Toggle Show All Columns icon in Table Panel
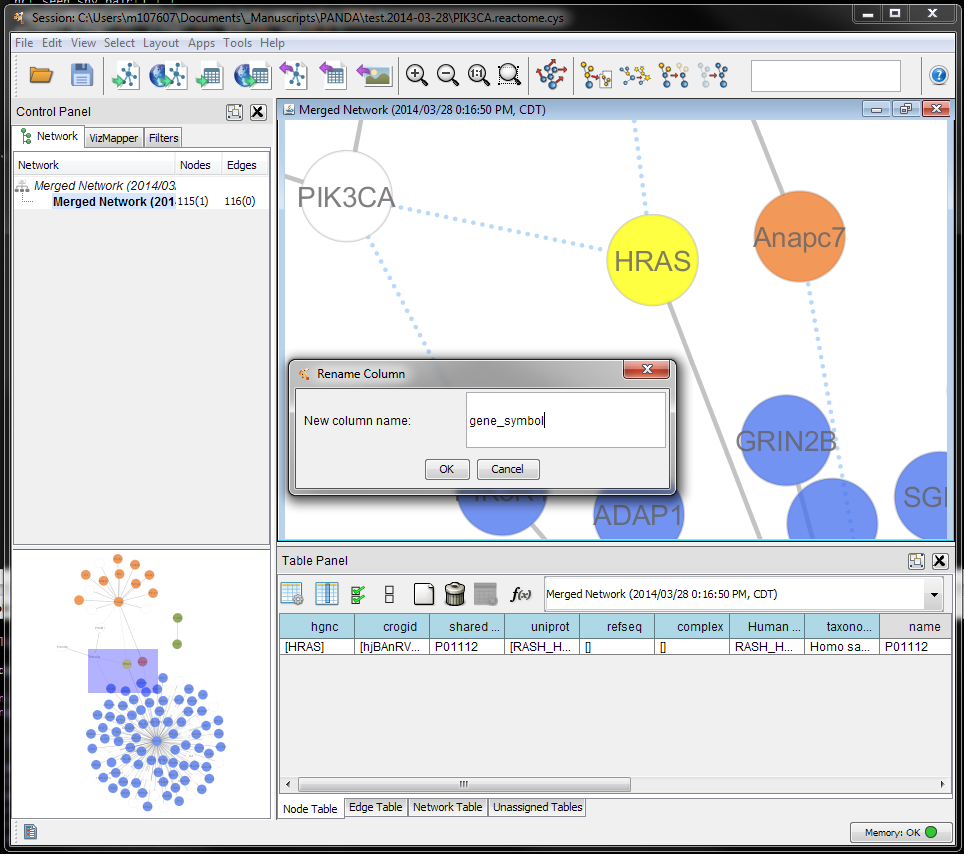This screenshot has width=964, height=854. [x=326, y=594]
